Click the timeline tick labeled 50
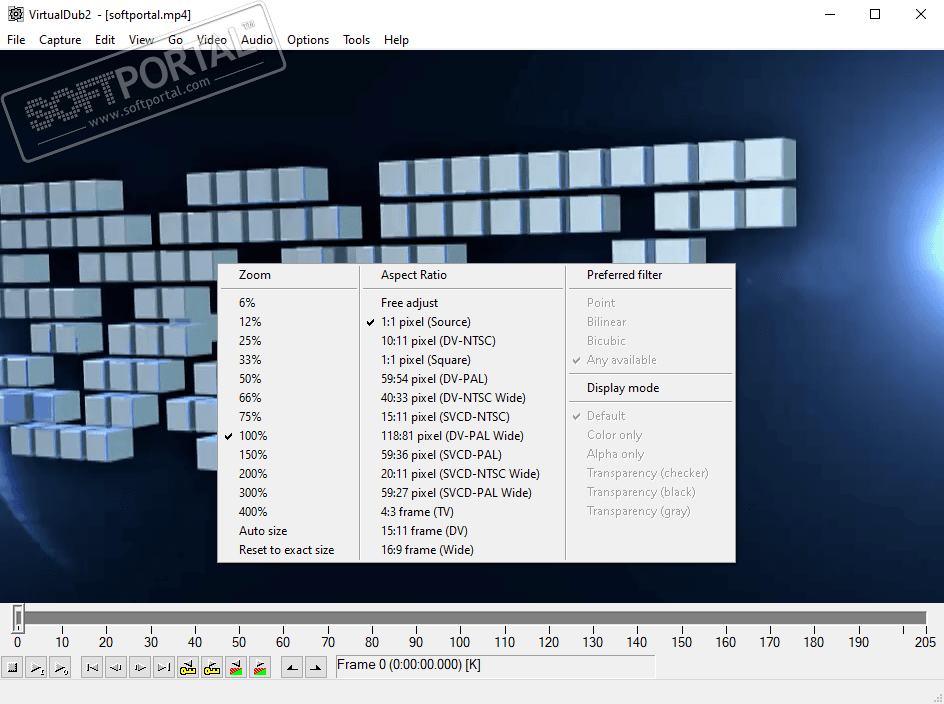The image size is (944, 704). (x=239, y=642)
